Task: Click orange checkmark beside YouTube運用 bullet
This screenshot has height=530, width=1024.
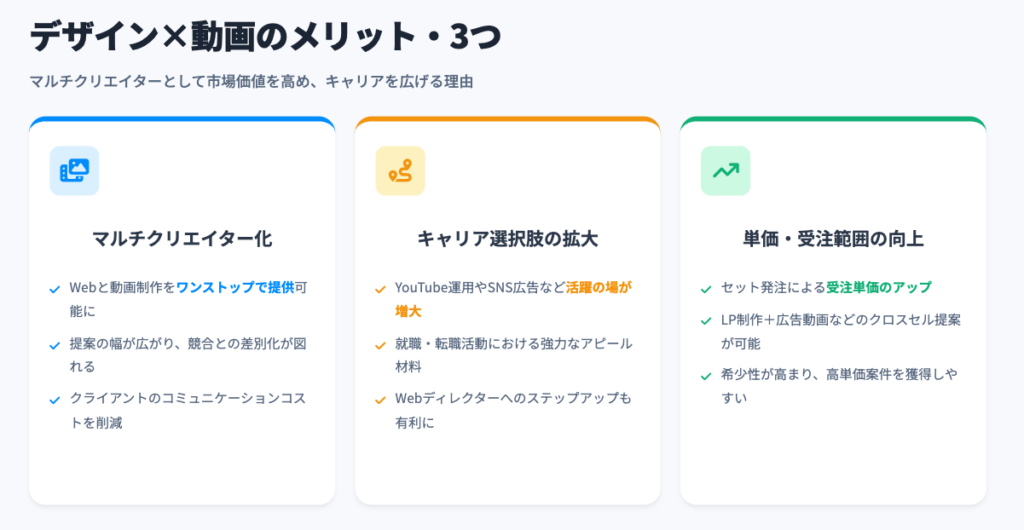Action: coord(380,290)
